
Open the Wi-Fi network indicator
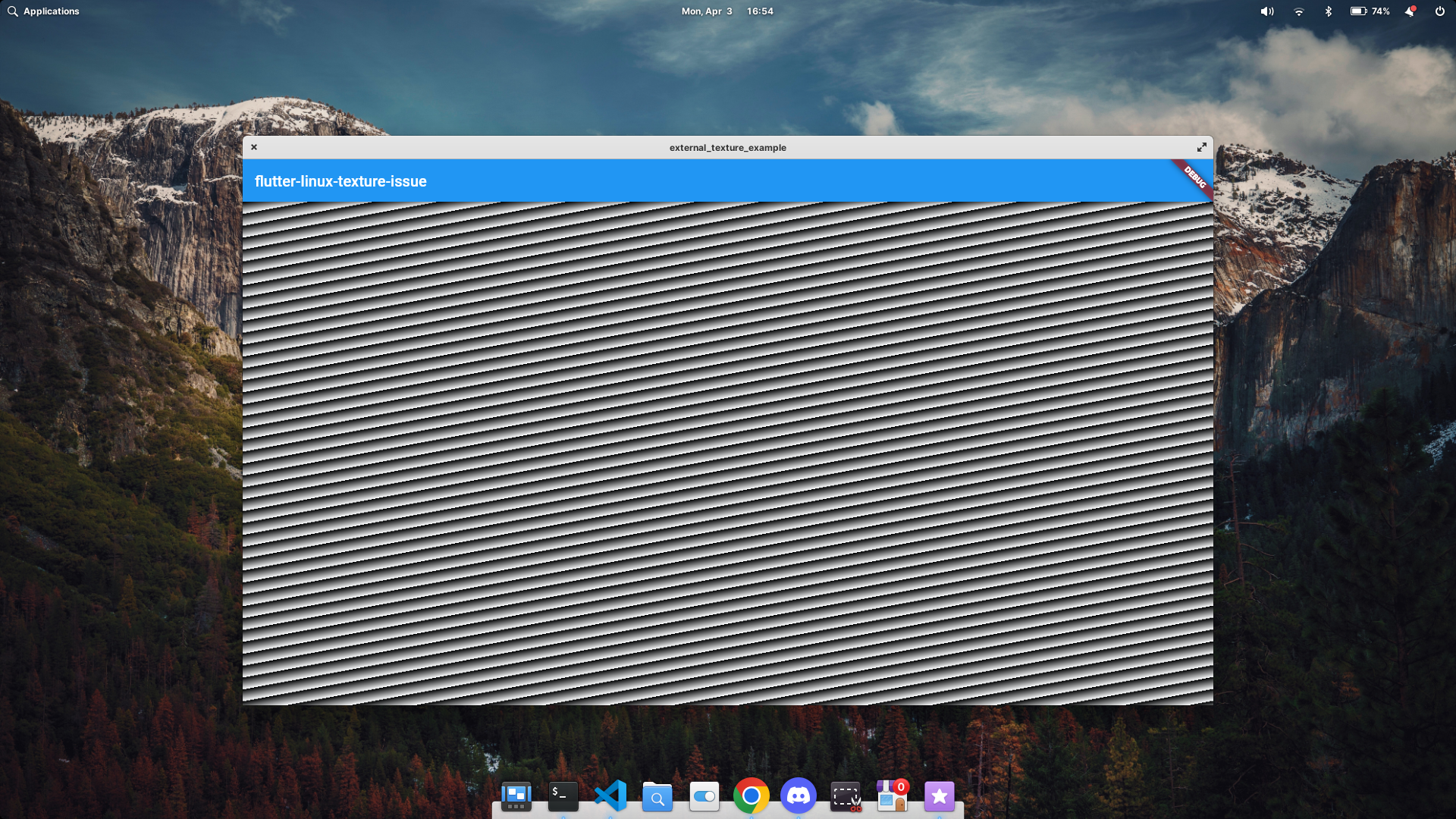pos(1298,11)
